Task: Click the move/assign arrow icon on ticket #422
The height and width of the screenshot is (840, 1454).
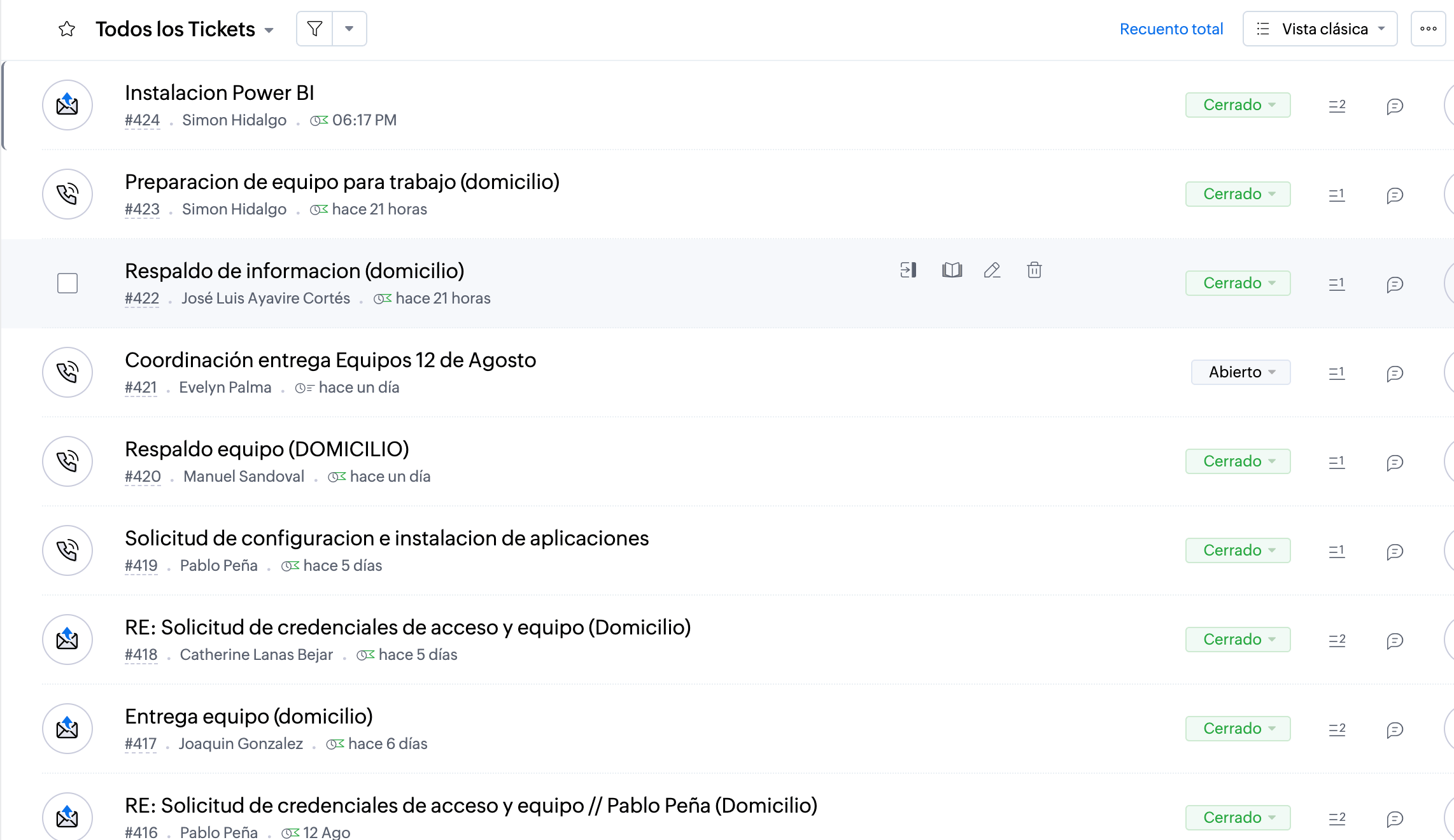Action: [x=908, y=270]
